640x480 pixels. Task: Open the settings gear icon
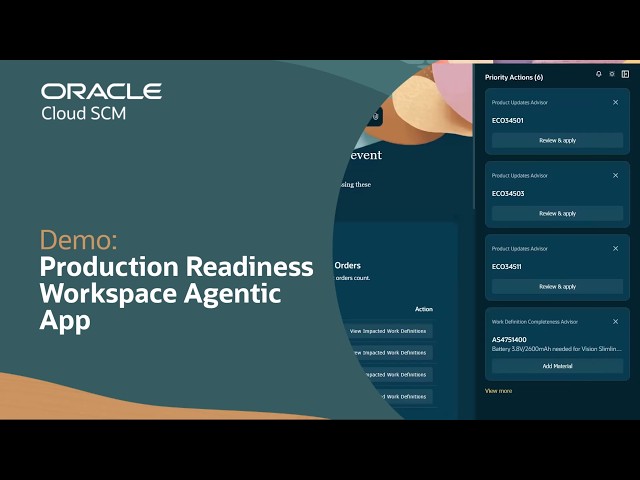[611, 74]
